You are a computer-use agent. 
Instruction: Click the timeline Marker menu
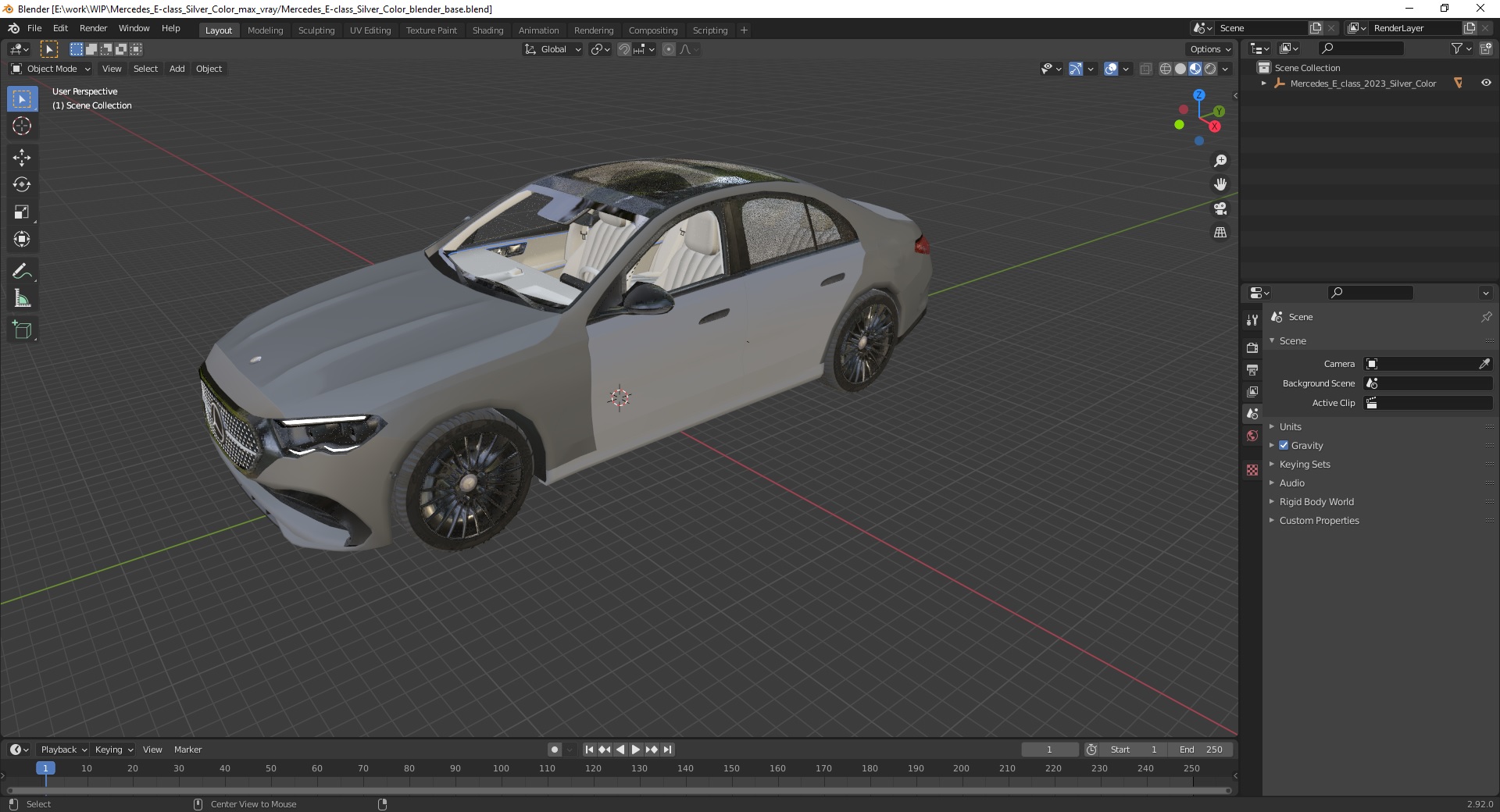point(187,750)
